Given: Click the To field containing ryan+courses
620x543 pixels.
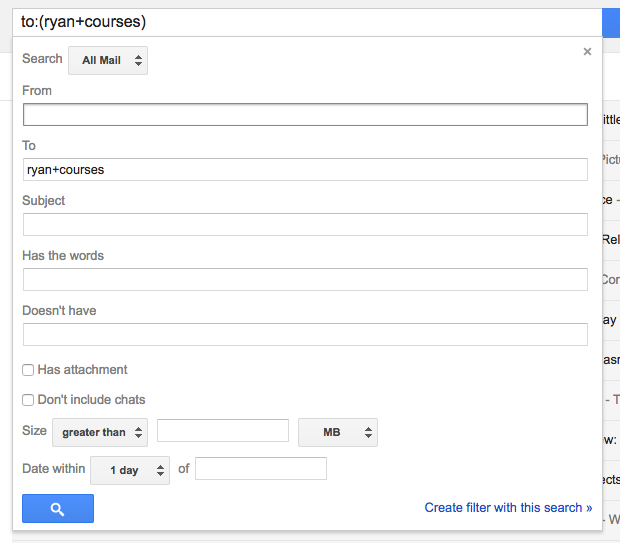Looking at the screenshot, I should (x=305, y=170).
